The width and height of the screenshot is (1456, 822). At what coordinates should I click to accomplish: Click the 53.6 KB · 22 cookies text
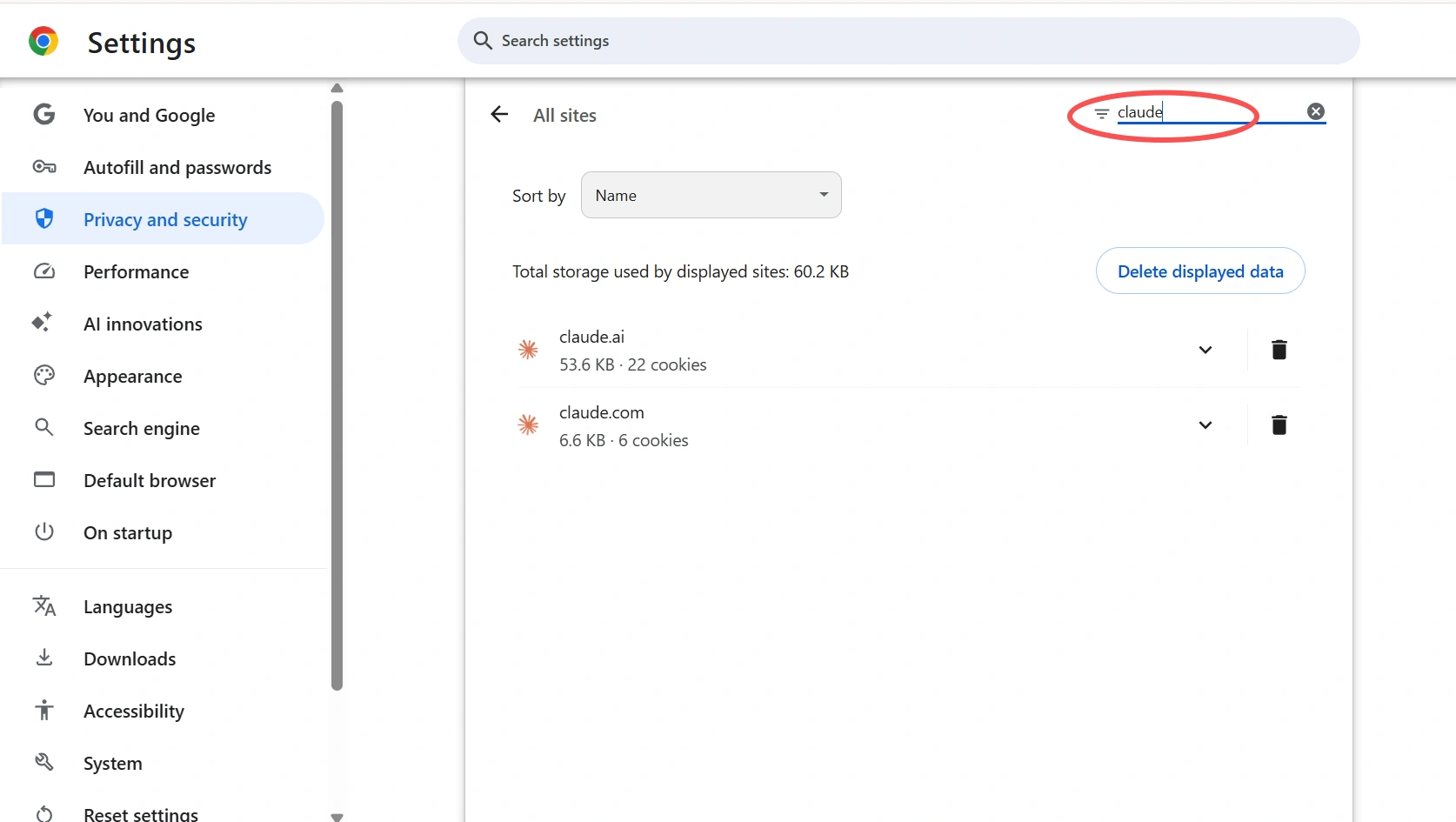pyautogui.click(x=633, y=364)
